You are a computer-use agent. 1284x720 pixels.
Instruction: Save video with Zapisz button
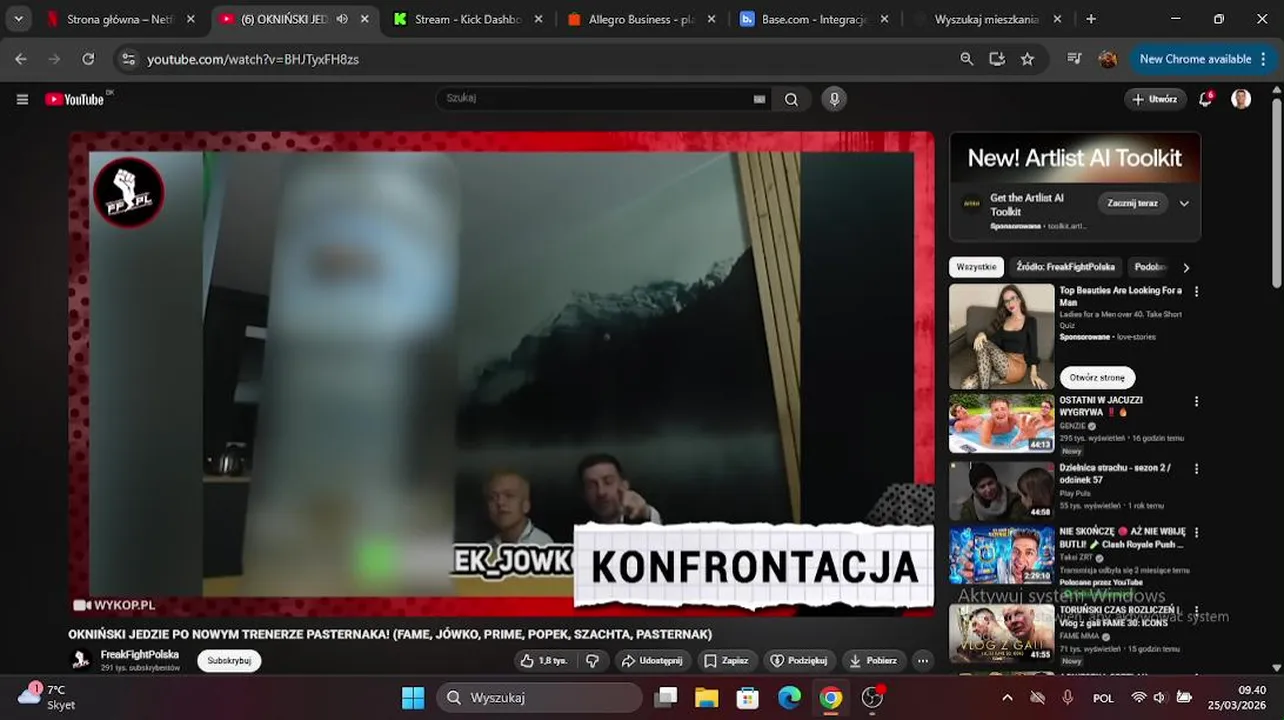726,660
